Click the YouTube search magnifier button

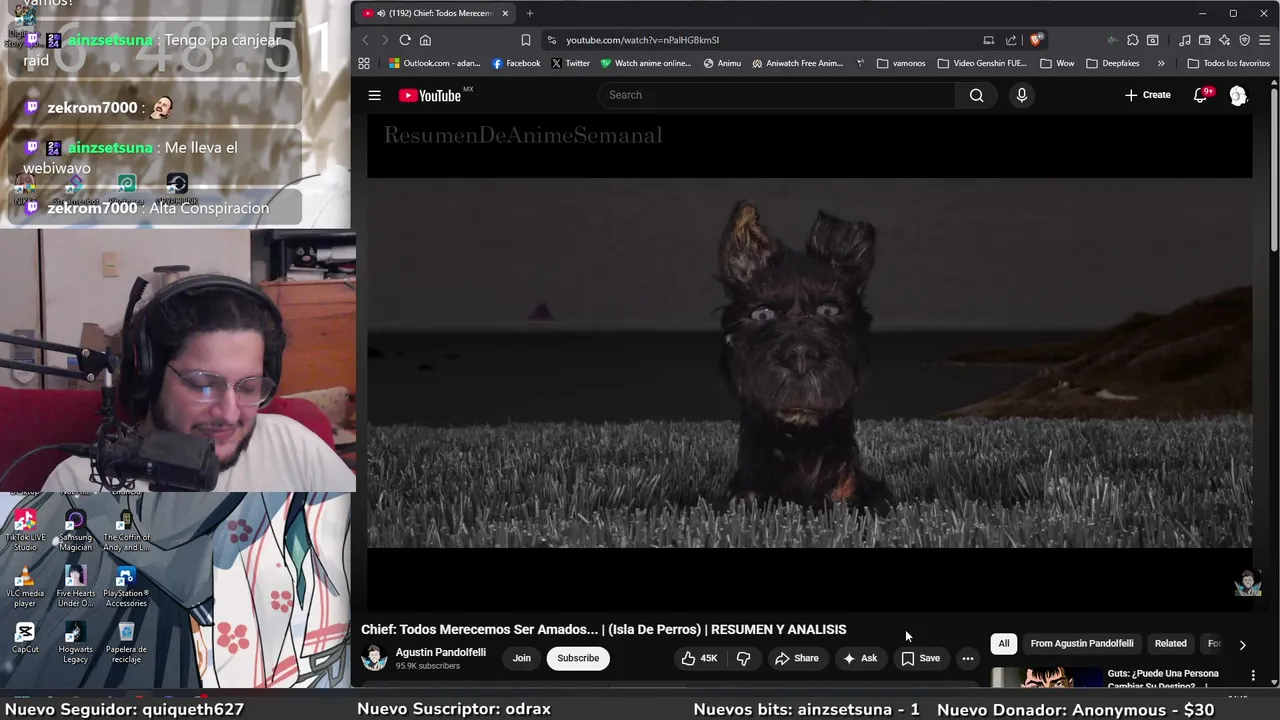[976, 95]
